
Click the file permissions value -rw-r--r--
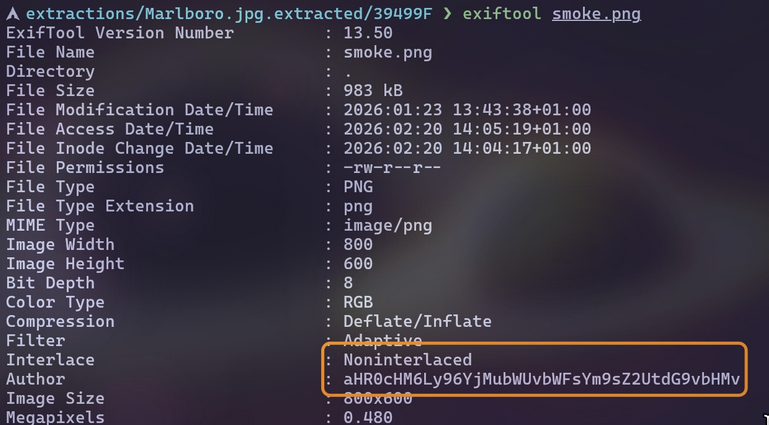pos(392,168)
